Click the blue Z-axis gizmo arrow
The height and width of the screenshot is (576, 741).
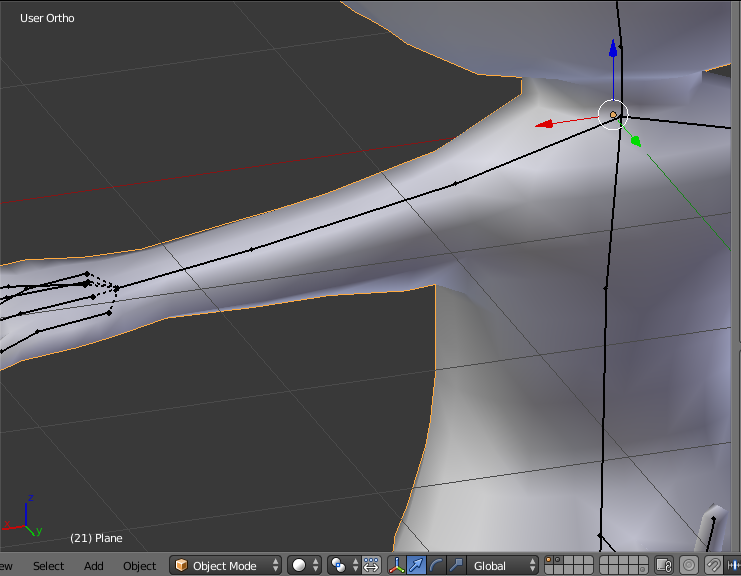point(613,49)
